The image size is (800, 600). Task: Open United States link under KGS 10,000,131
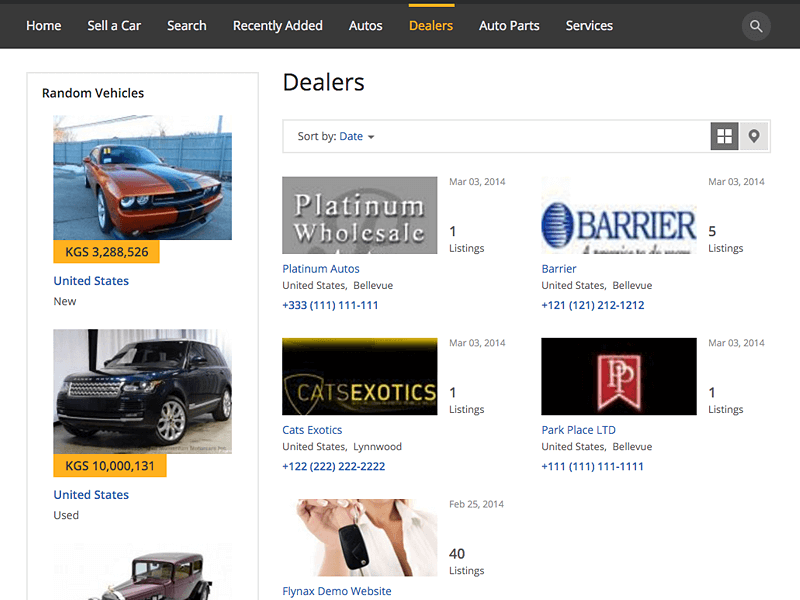click(x=91, y=495)
